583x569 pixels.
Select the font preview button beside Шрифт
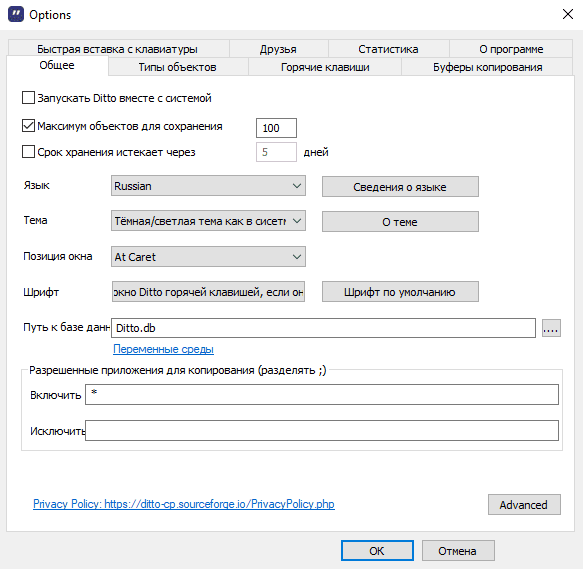208,292
